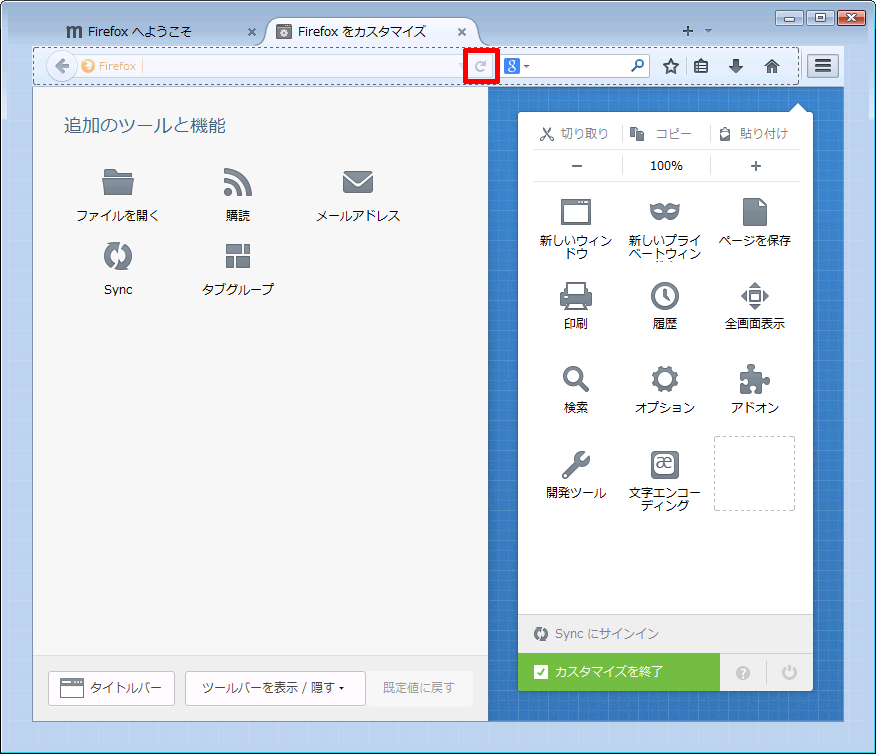876x754 pixels.
Task: Click the 履歴 clock icon
Action: pos(665,295)
